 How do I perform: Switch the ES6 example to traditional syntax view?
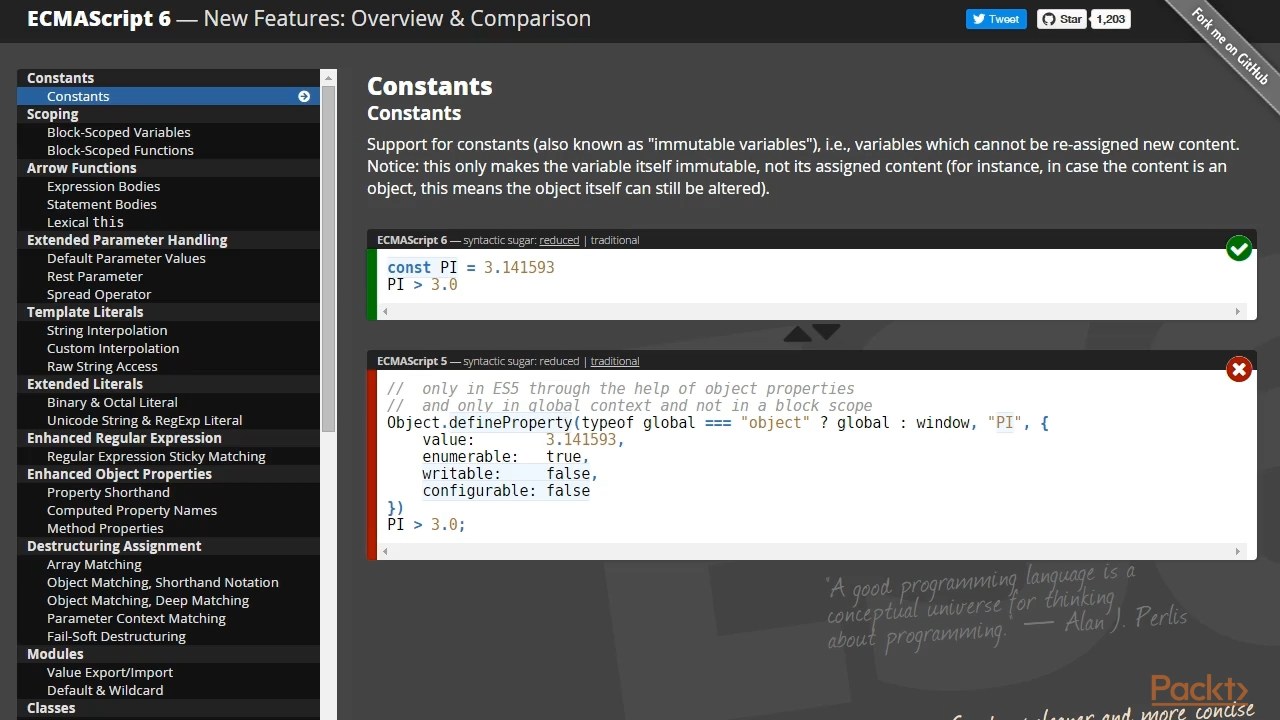click(614, 240)
